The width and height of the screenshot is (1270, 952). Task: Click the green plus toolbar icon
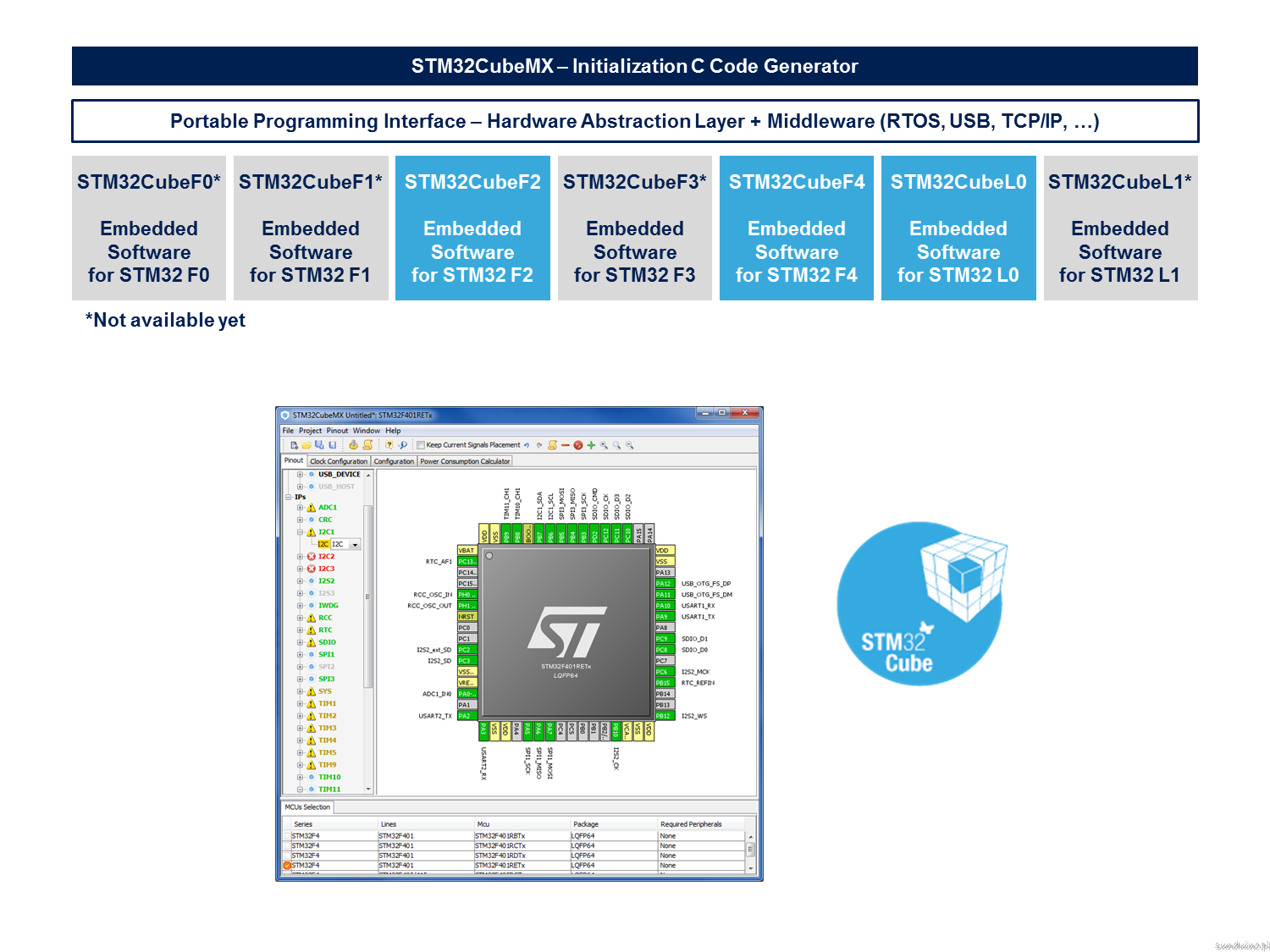coord(591,445)
